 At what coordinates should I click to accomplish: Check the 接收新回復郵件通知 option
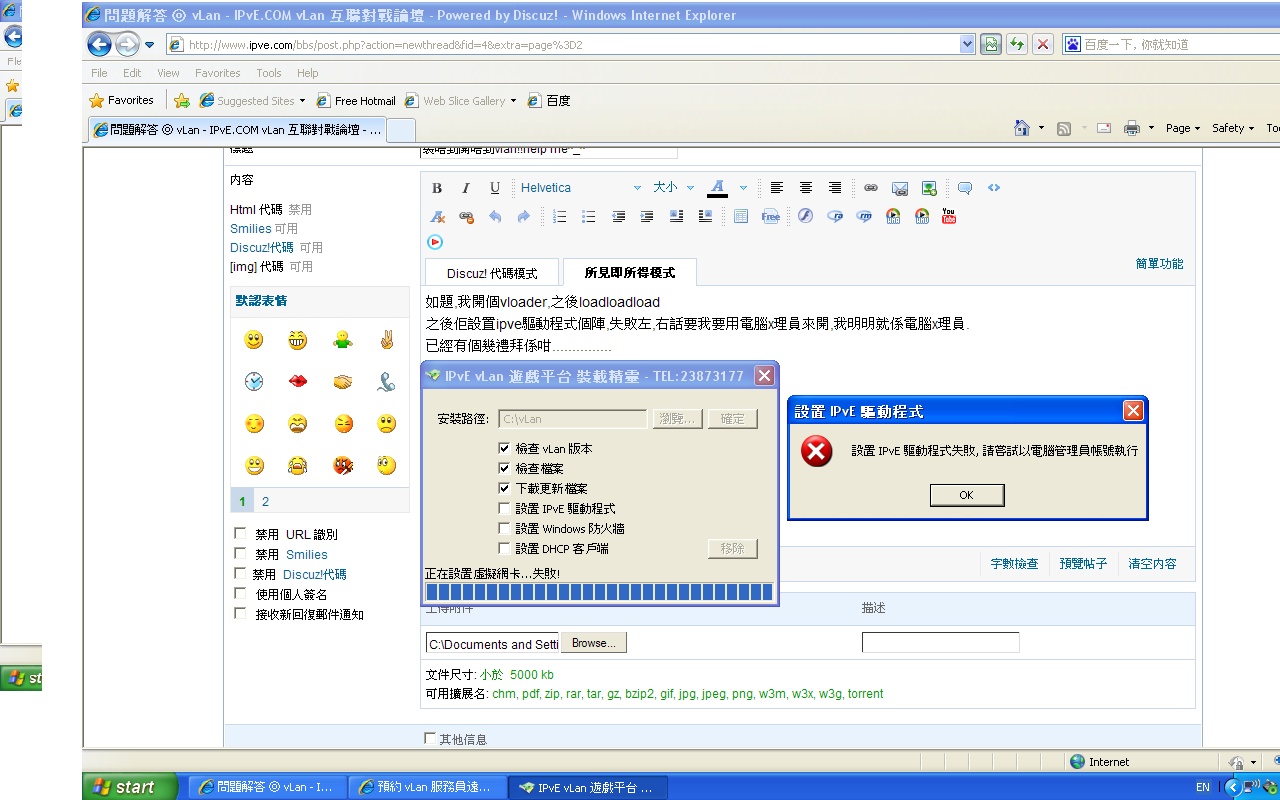coord(240,614)
